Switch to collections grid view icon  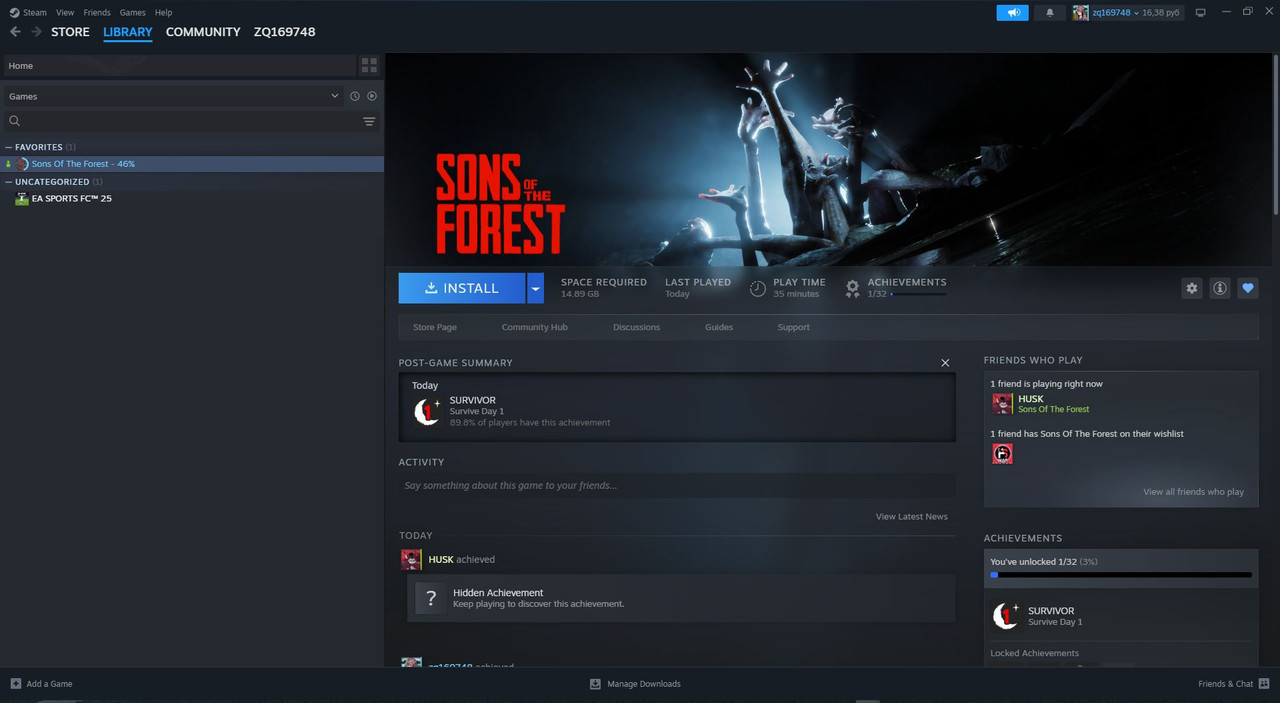pyautogui.click(x=369, y=65)
